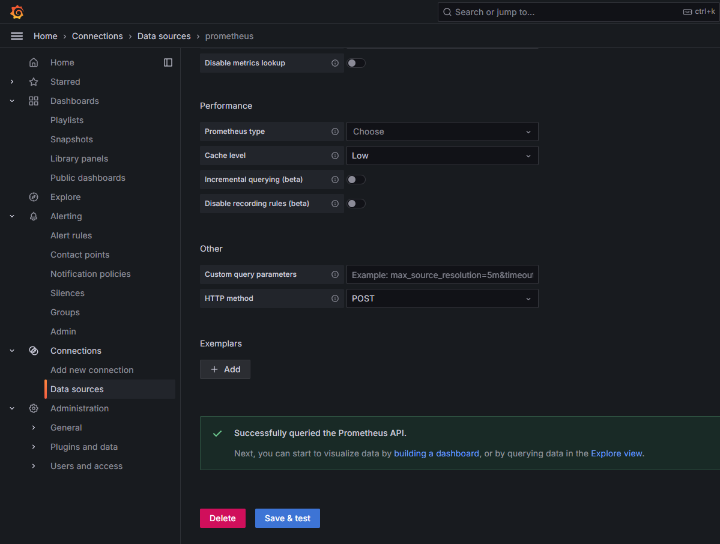
Task: Open alerting Admin page
Action: [x=63, y=331]
